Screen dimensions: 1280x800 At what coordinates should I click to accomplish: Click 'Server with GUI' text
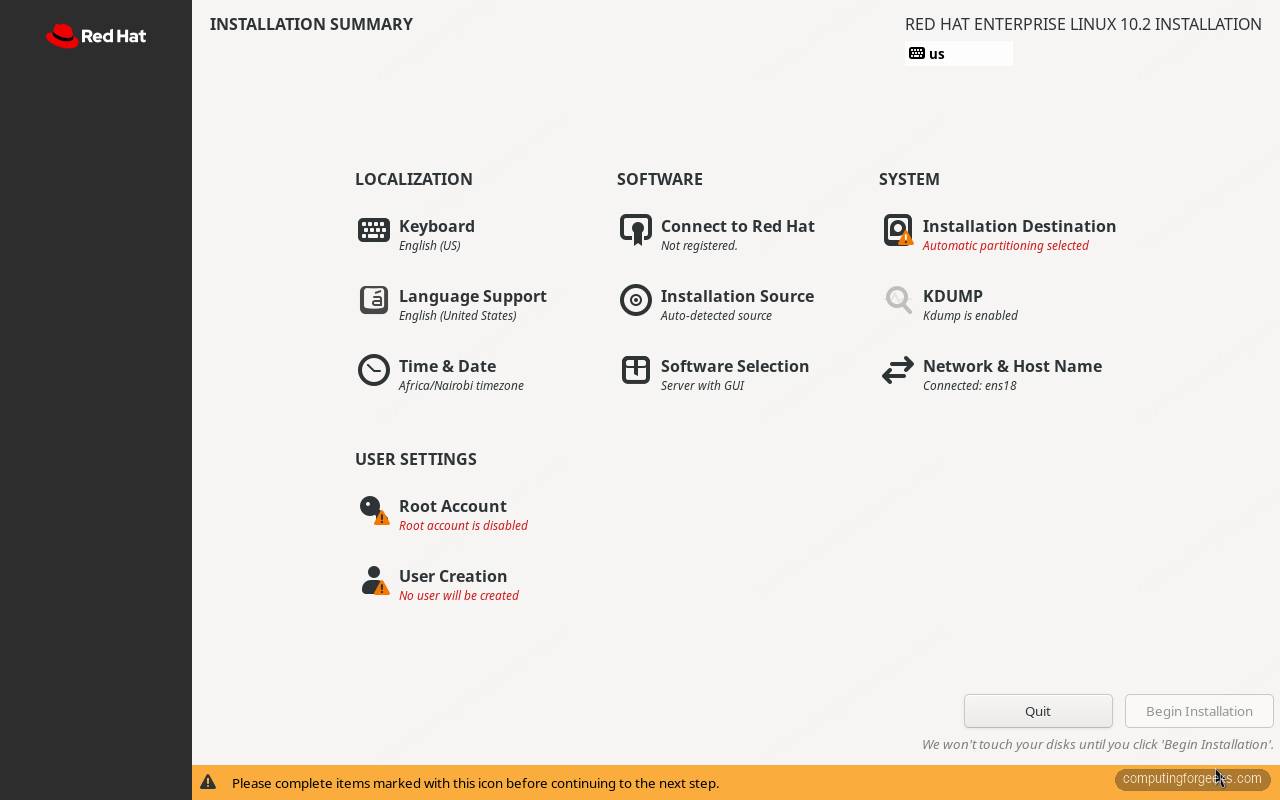[x=702, y=386]
